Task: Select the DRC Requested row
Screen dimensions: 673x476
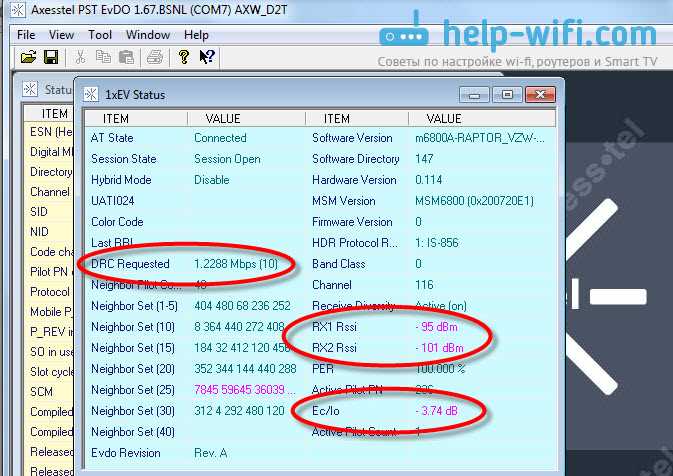Action: 194,264
